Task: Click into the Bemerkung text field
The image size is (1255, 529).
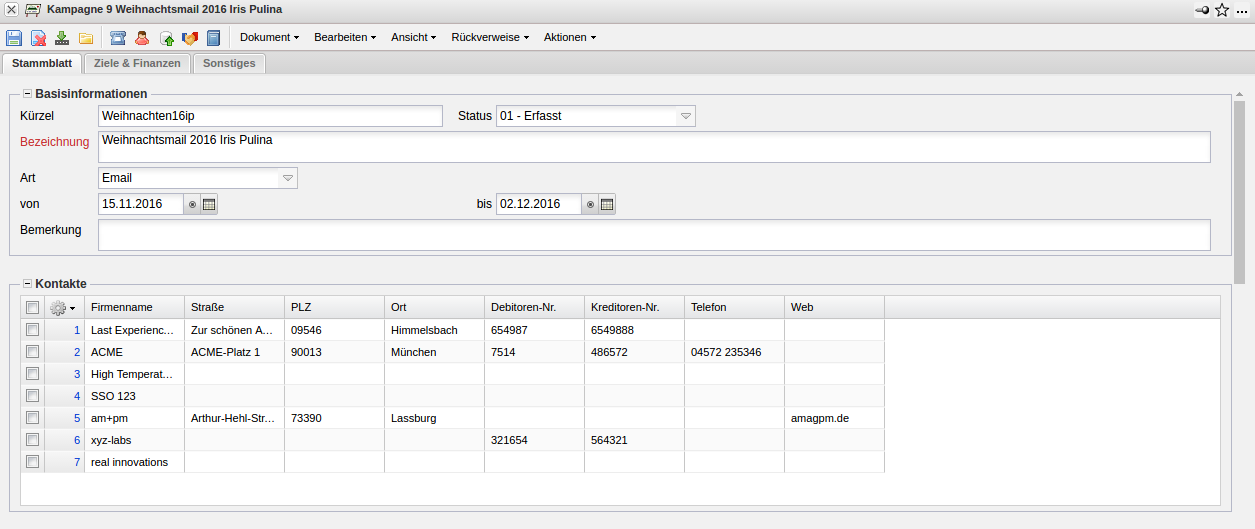Action: pyautogui.click(x=654, y=235)
